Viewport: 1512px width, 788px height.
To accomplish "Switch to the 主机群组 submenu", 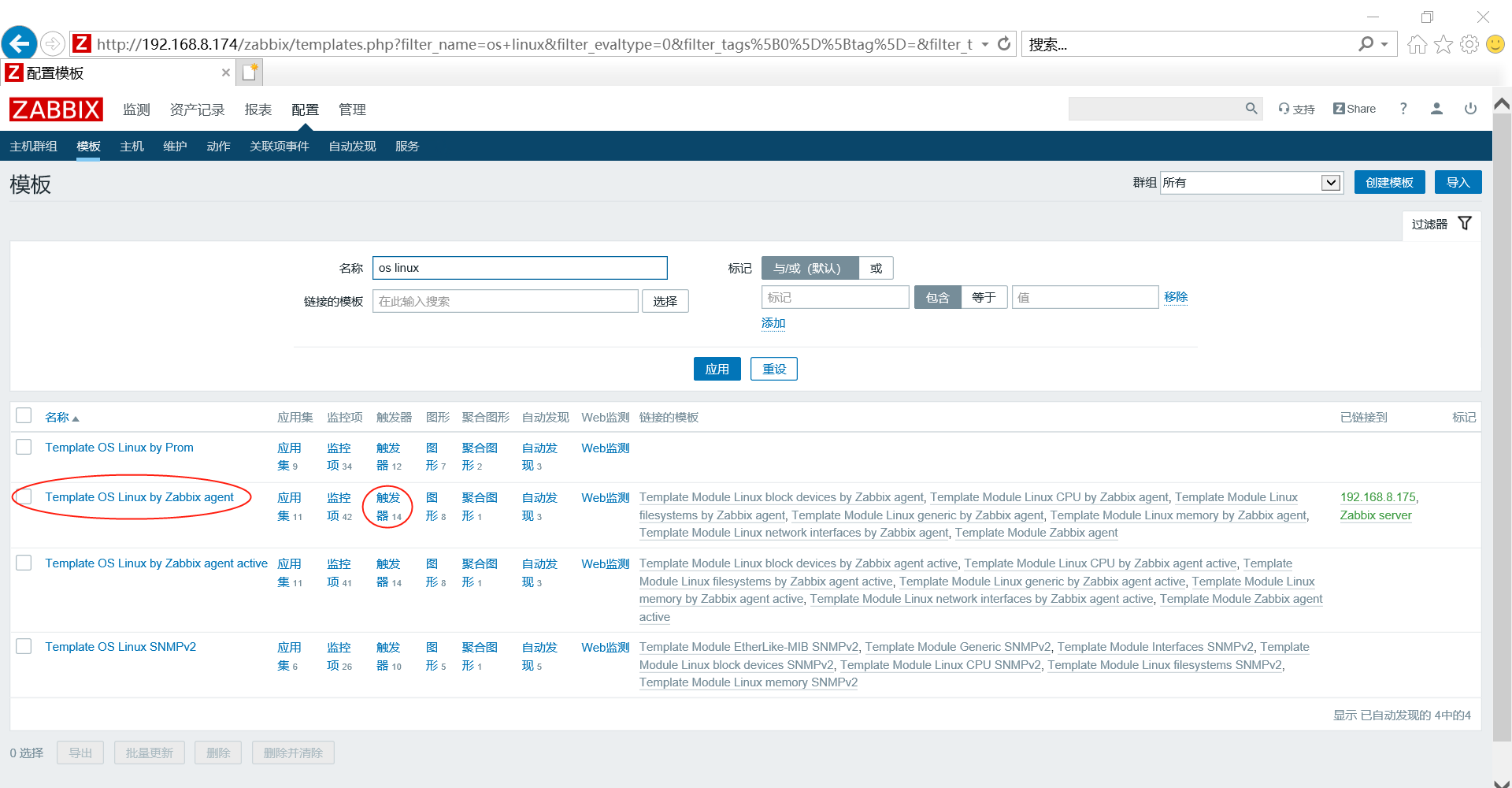I will tap(33, 147).
